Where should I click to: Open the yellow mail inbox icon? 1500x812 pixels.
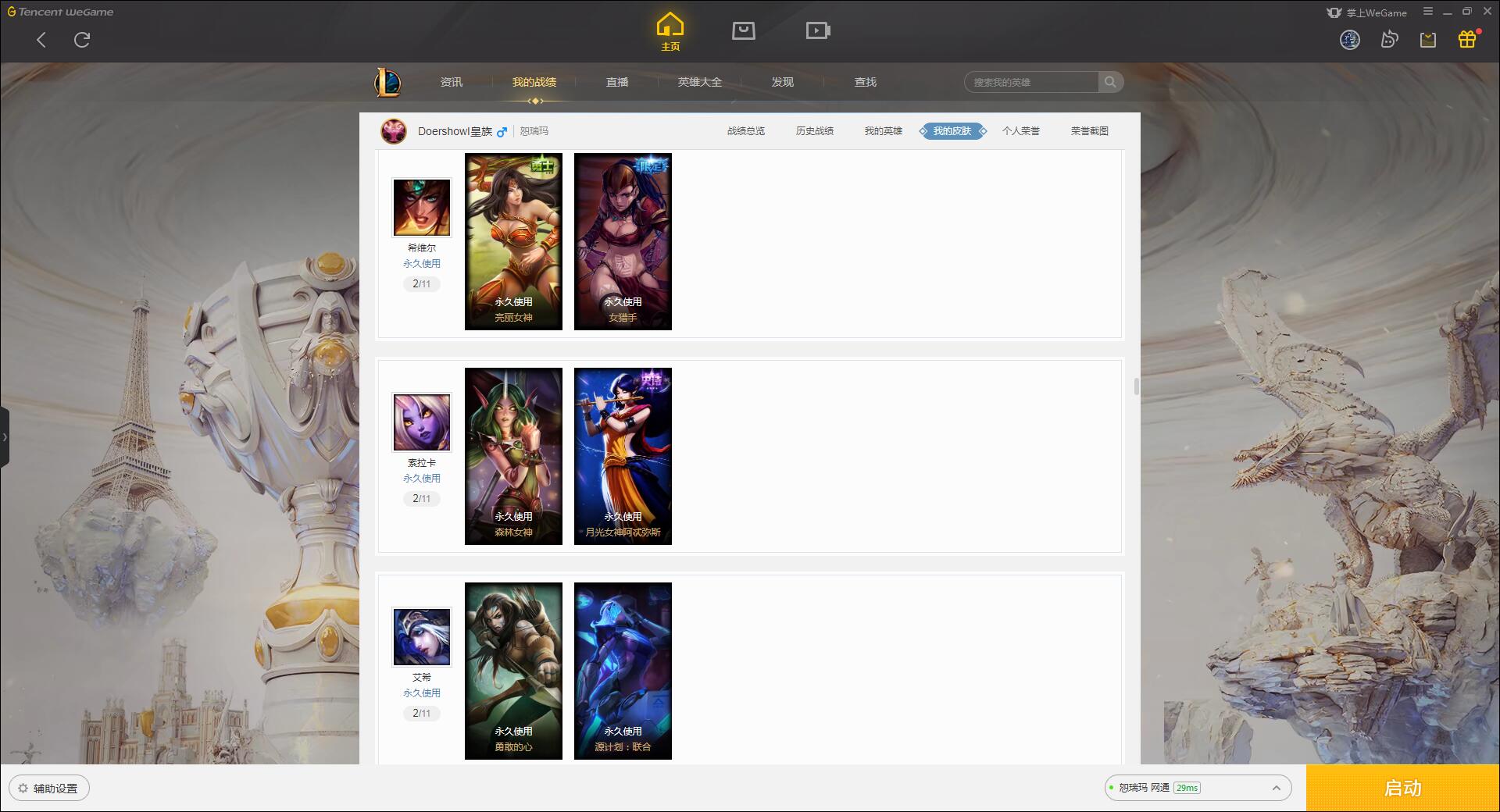click(x=1428, y=40)
